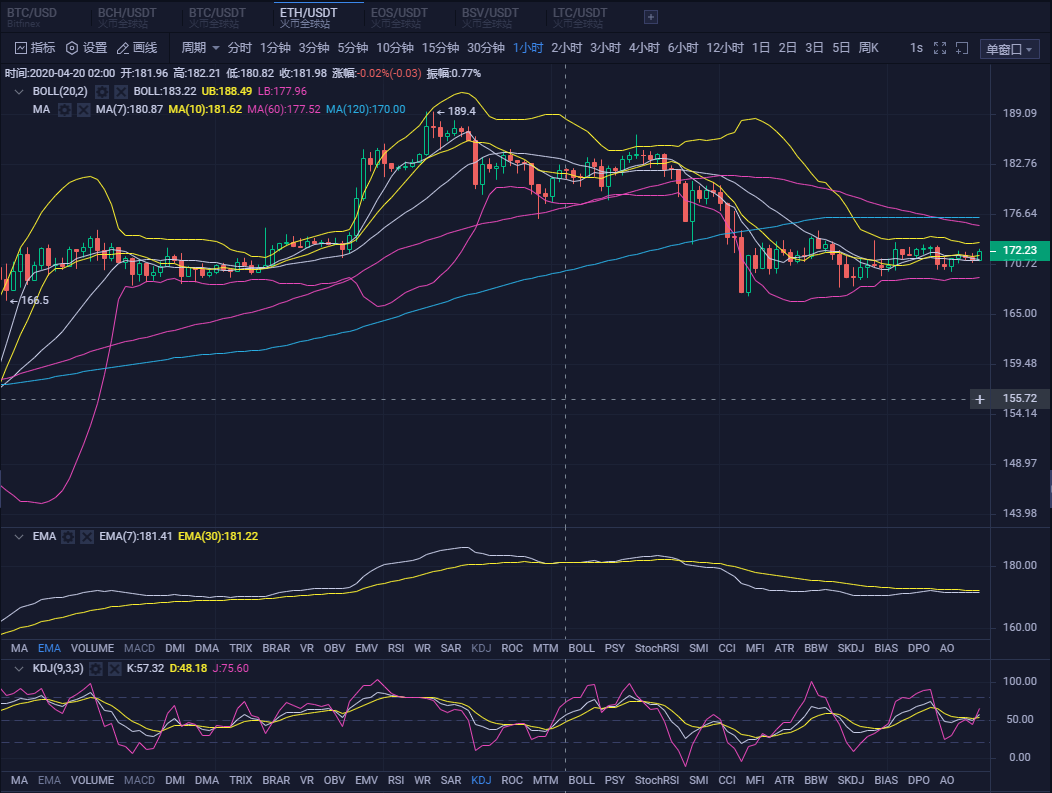This screenshot has height=793, width=1052.
Task: Enable MACD in the bottom indicator row
Action: (x=139, y=780)
